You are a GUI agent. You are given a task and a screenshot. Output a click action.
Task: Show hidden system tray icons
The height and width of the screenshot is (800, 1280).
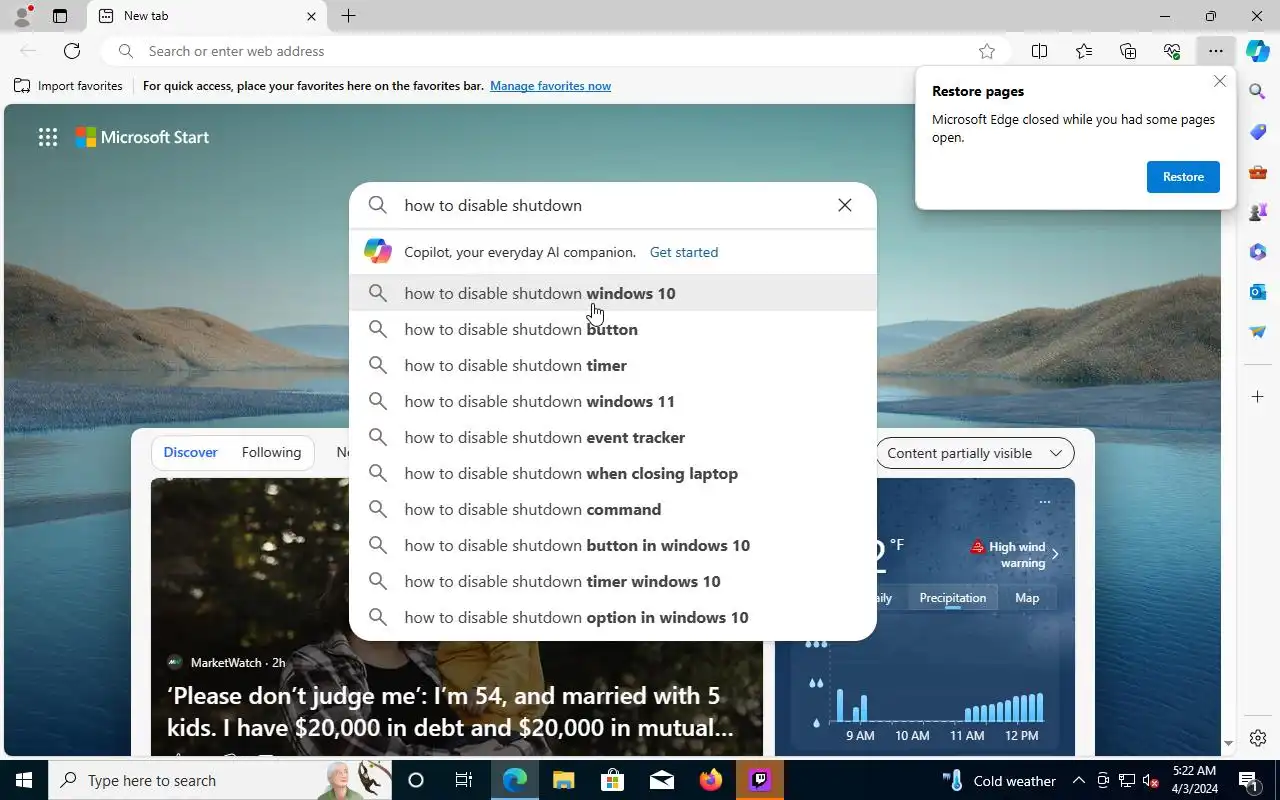pyautogui.click(x=1078, y=780)
